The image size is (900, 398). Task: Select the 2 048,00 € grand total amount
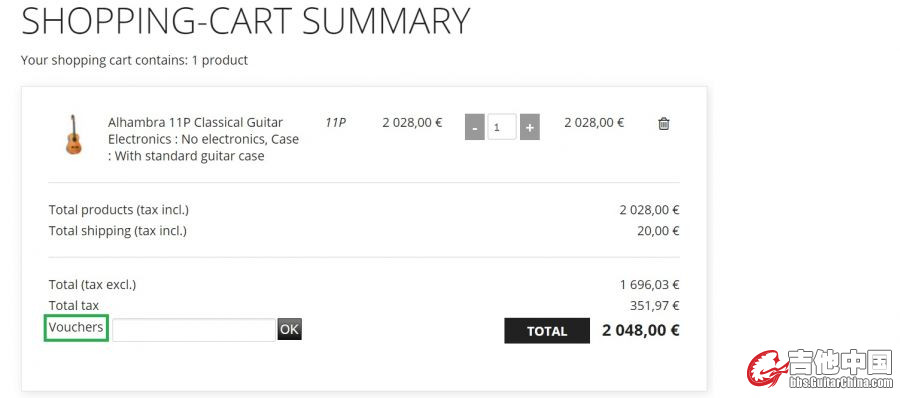coord(641,330)
